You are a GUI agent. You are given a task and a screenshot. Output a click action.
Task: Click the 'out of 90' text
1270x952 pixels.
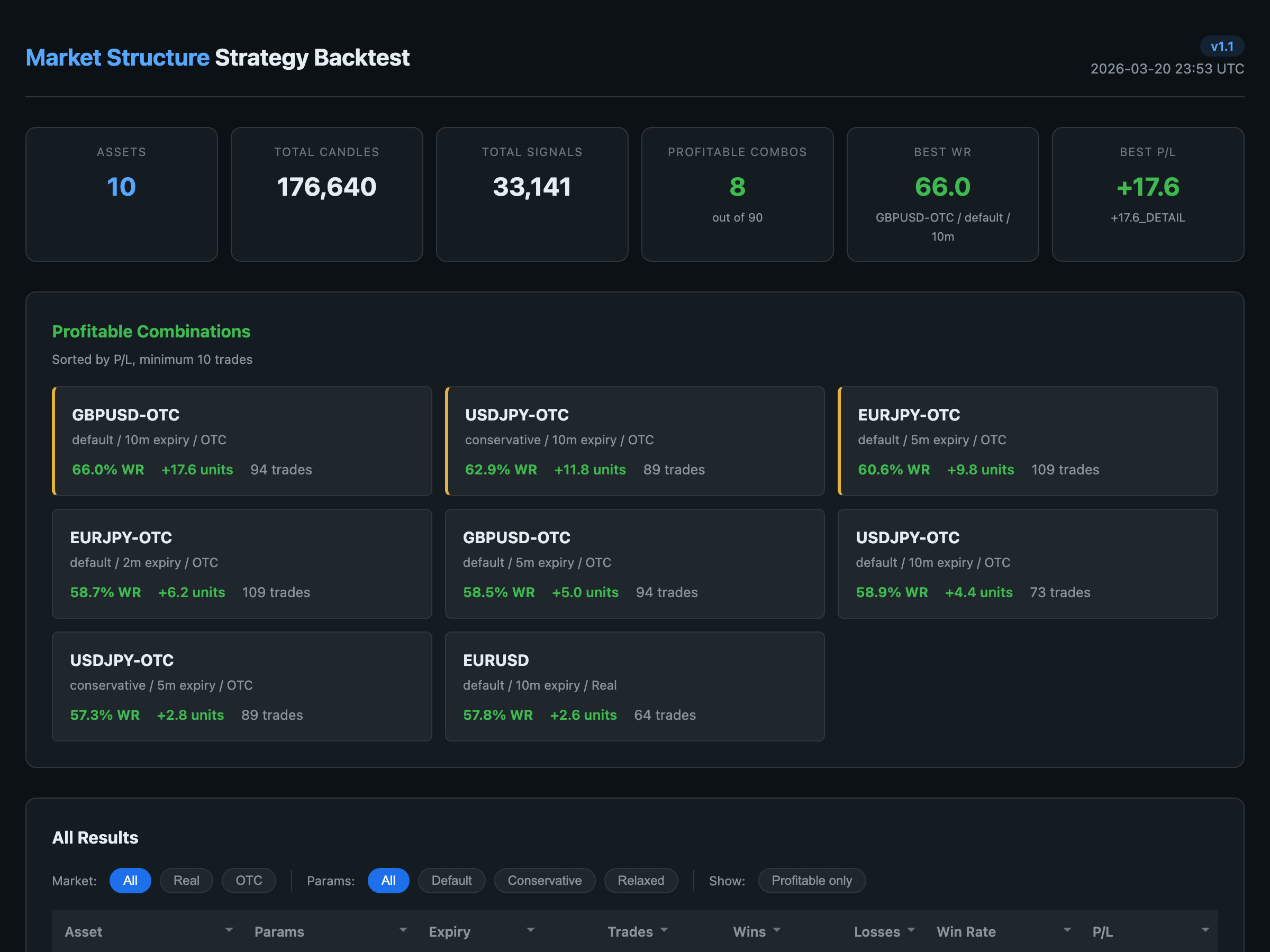[737, 217]
